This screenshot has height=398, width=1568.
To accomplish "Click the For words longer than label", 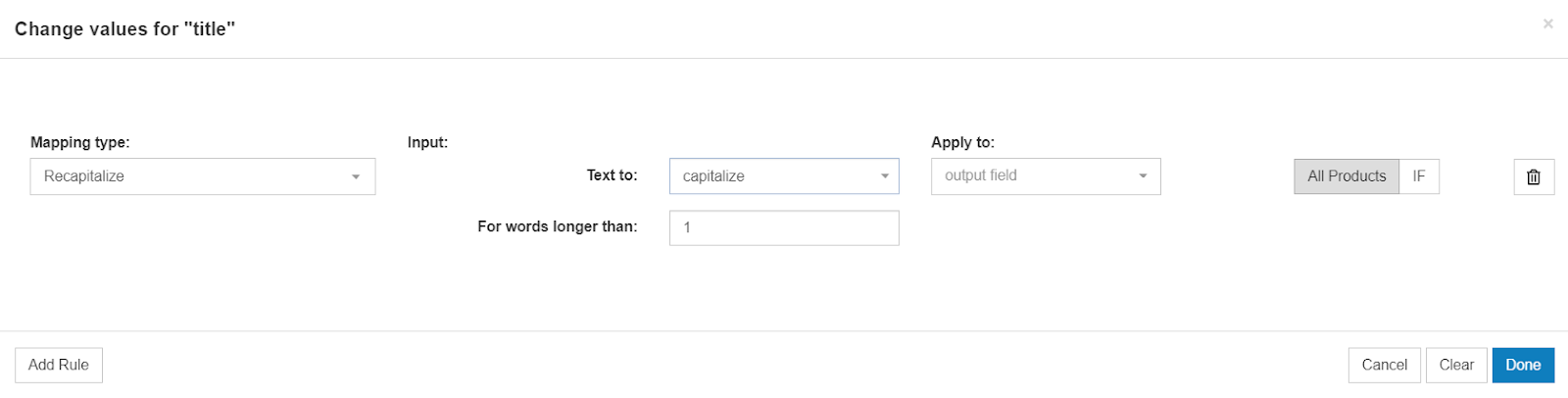I will pos(558,226).
